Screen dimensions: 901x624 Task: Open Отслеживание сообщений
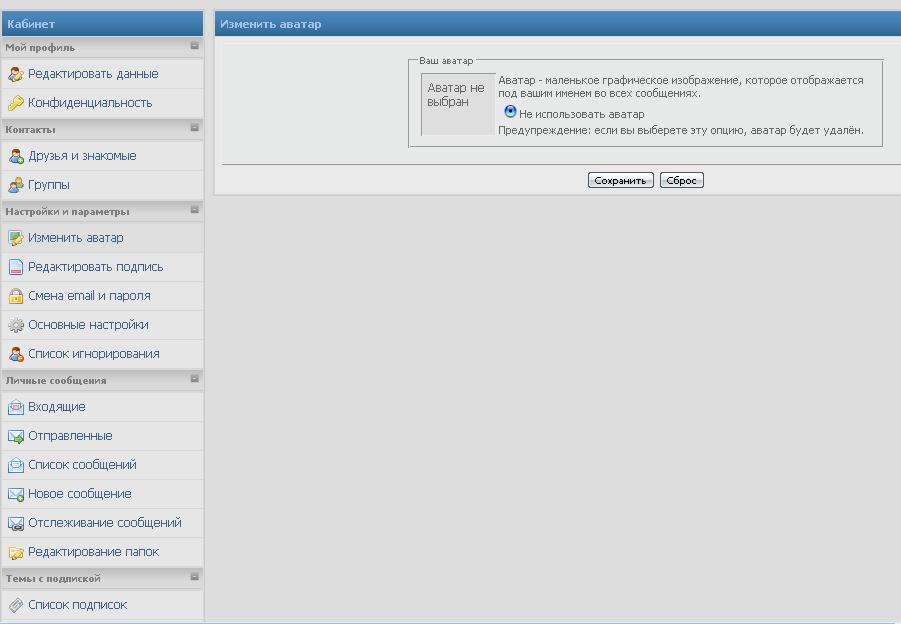105,523
